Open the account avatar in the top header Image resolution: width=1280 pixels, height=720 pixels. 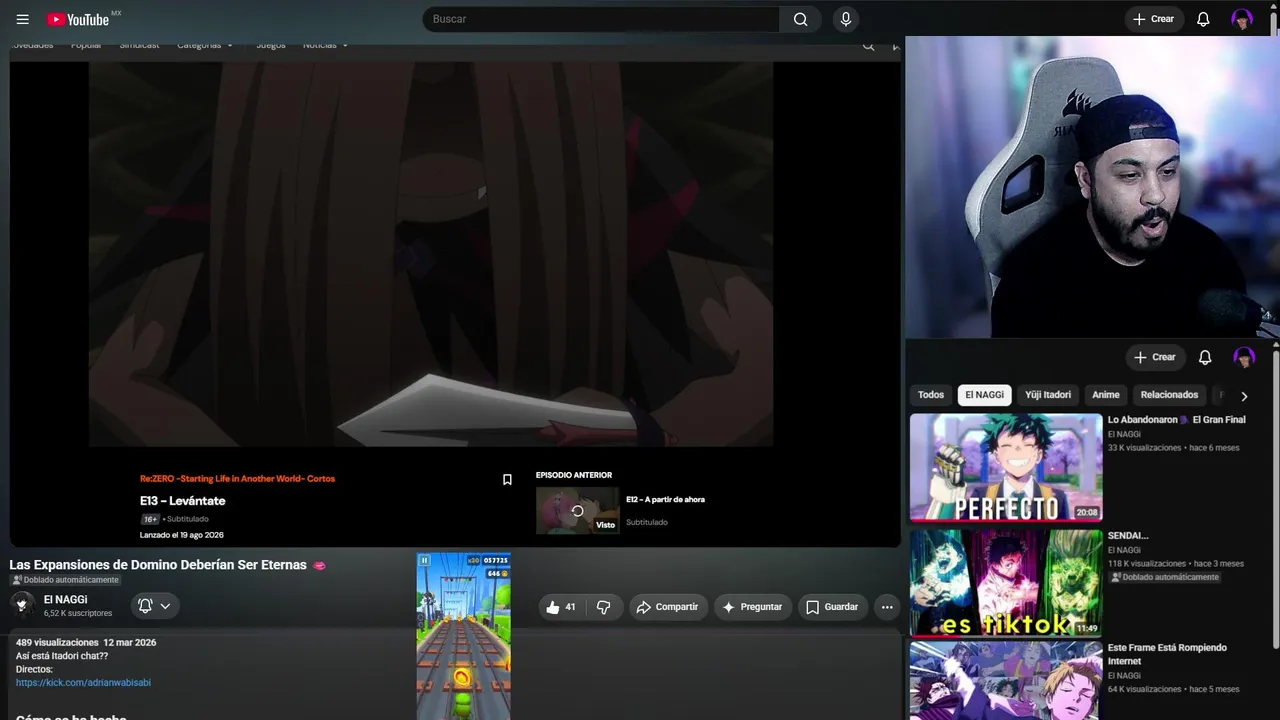[1242, 19]
